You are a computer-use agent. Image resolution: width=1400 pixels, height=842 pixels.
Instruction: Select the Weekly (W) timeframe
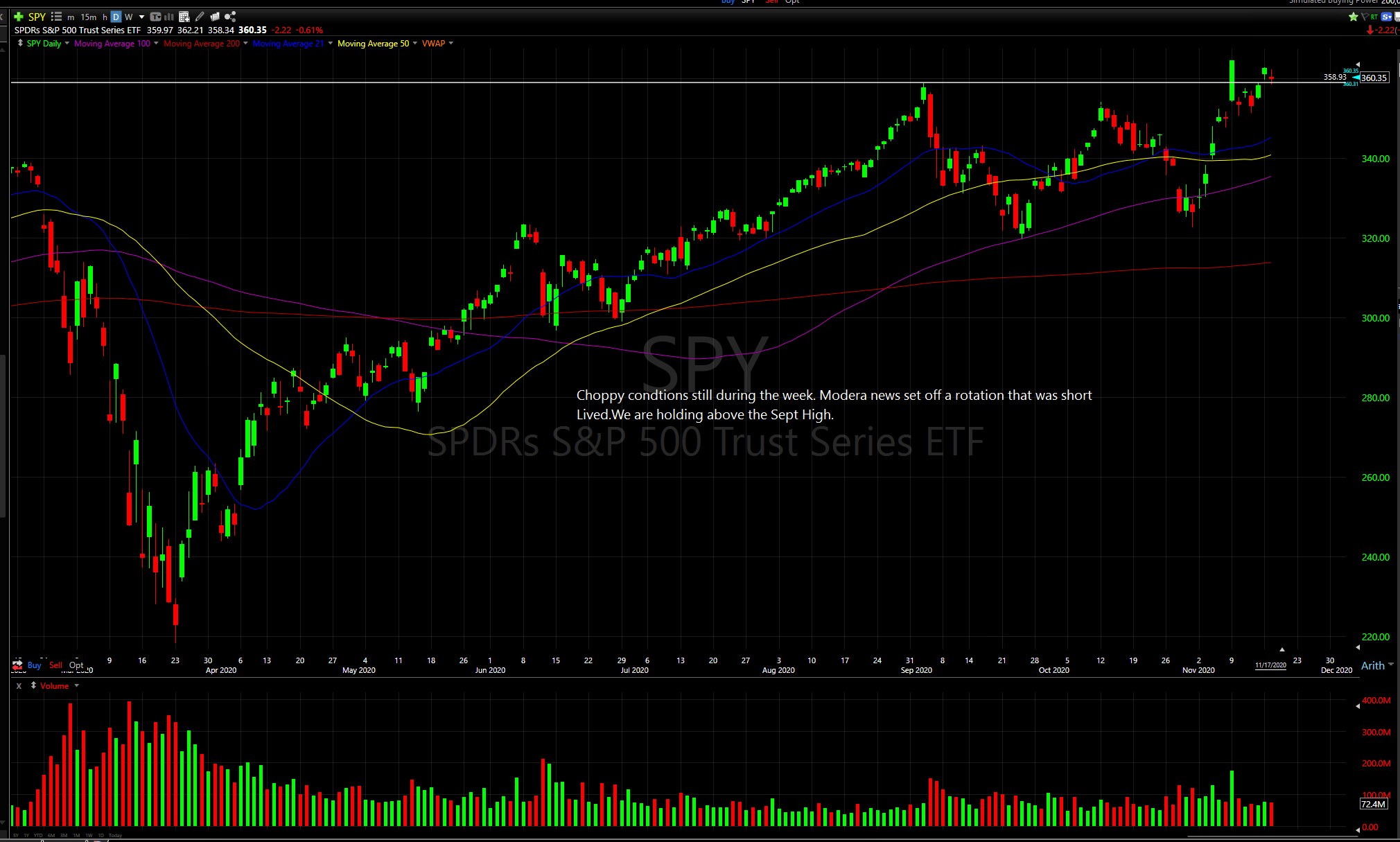pyautogui.click(x=129, y=17)
